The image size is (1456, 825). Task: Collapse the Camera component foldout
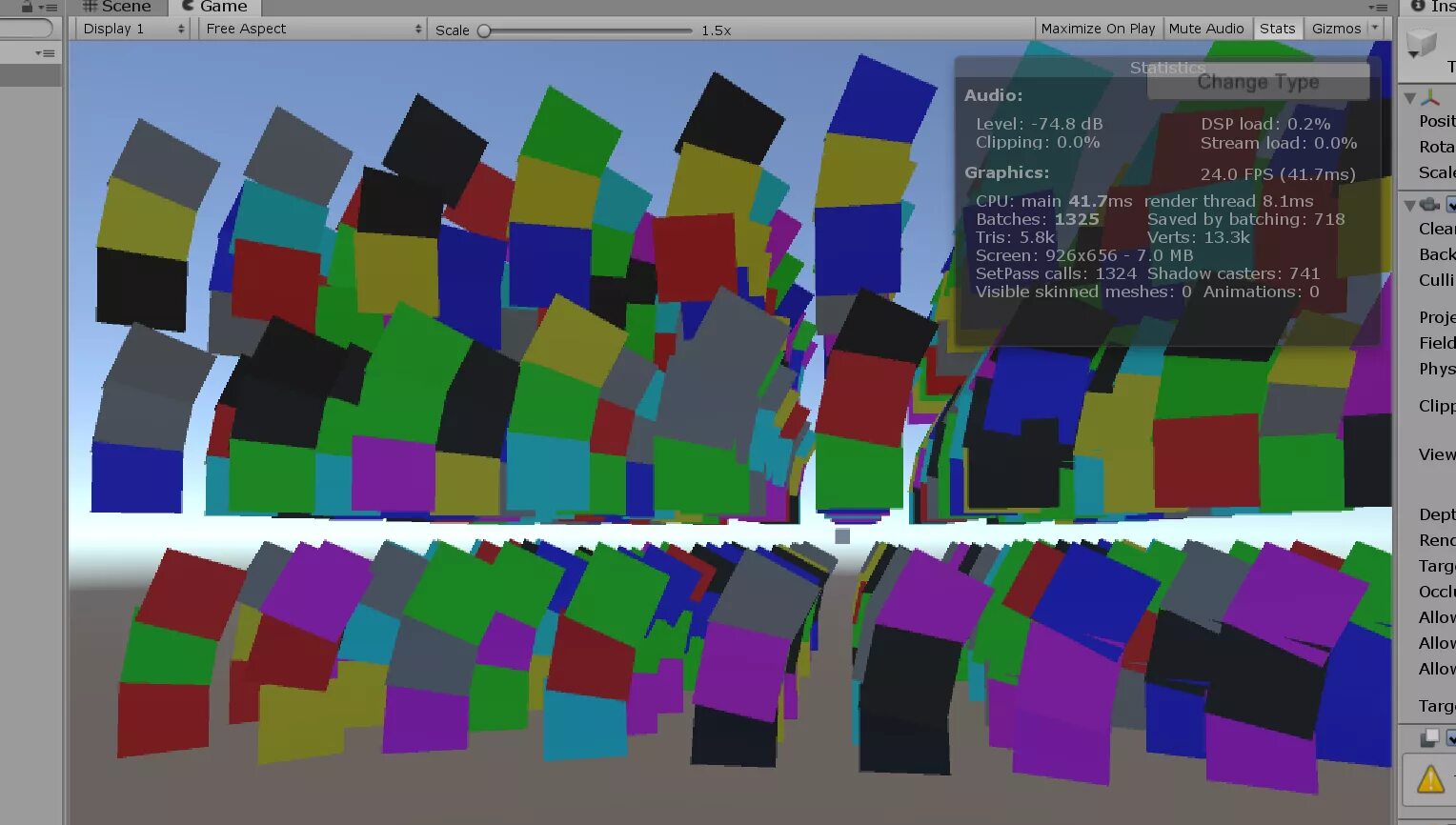(1410, 204)
